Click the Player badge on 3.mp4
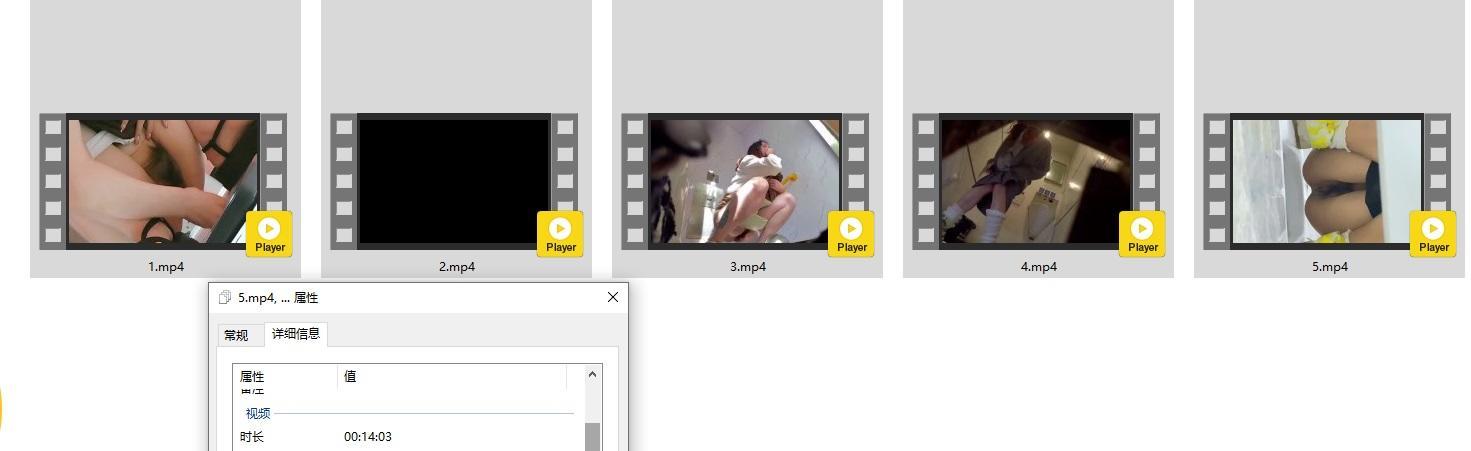1471x451 pixels. coord(851,234)
